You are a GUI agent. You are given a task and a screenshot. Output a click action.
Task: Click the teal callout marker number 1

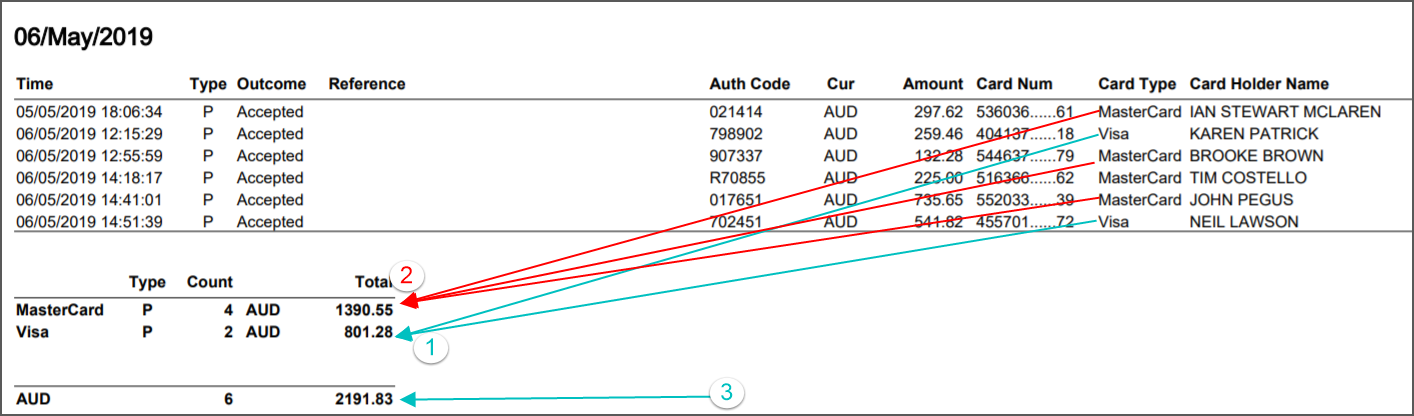pyautogui.click(x=431, y=349)
